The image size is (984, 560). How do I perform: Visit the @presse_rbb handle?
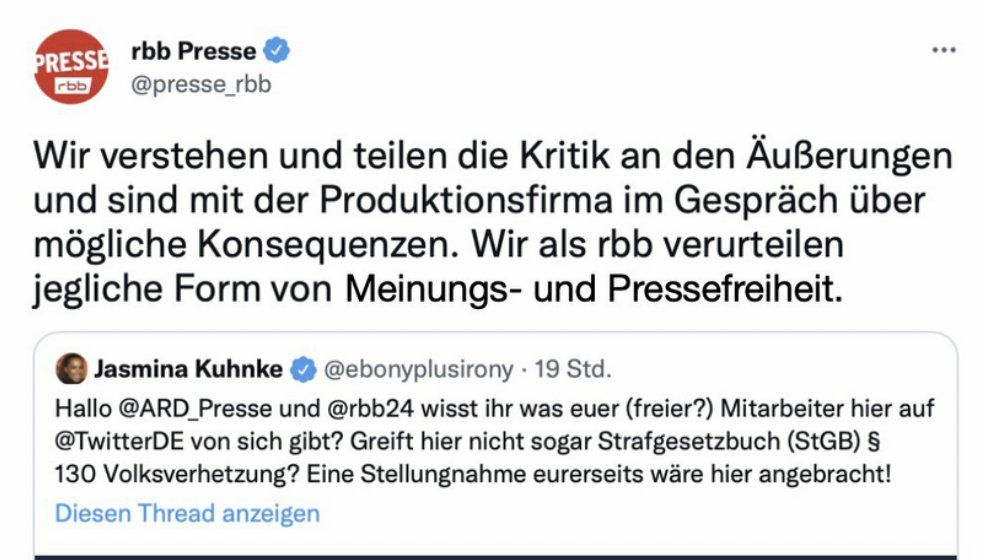coord(201,84)
